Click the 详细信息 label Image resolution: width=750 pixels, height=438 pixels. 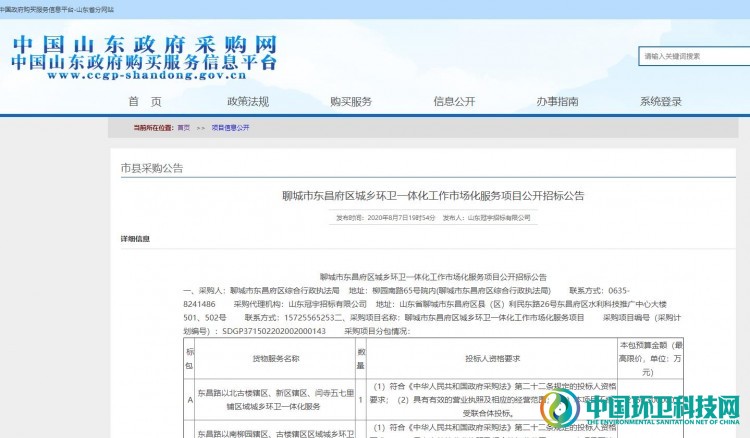coord(135,239)
